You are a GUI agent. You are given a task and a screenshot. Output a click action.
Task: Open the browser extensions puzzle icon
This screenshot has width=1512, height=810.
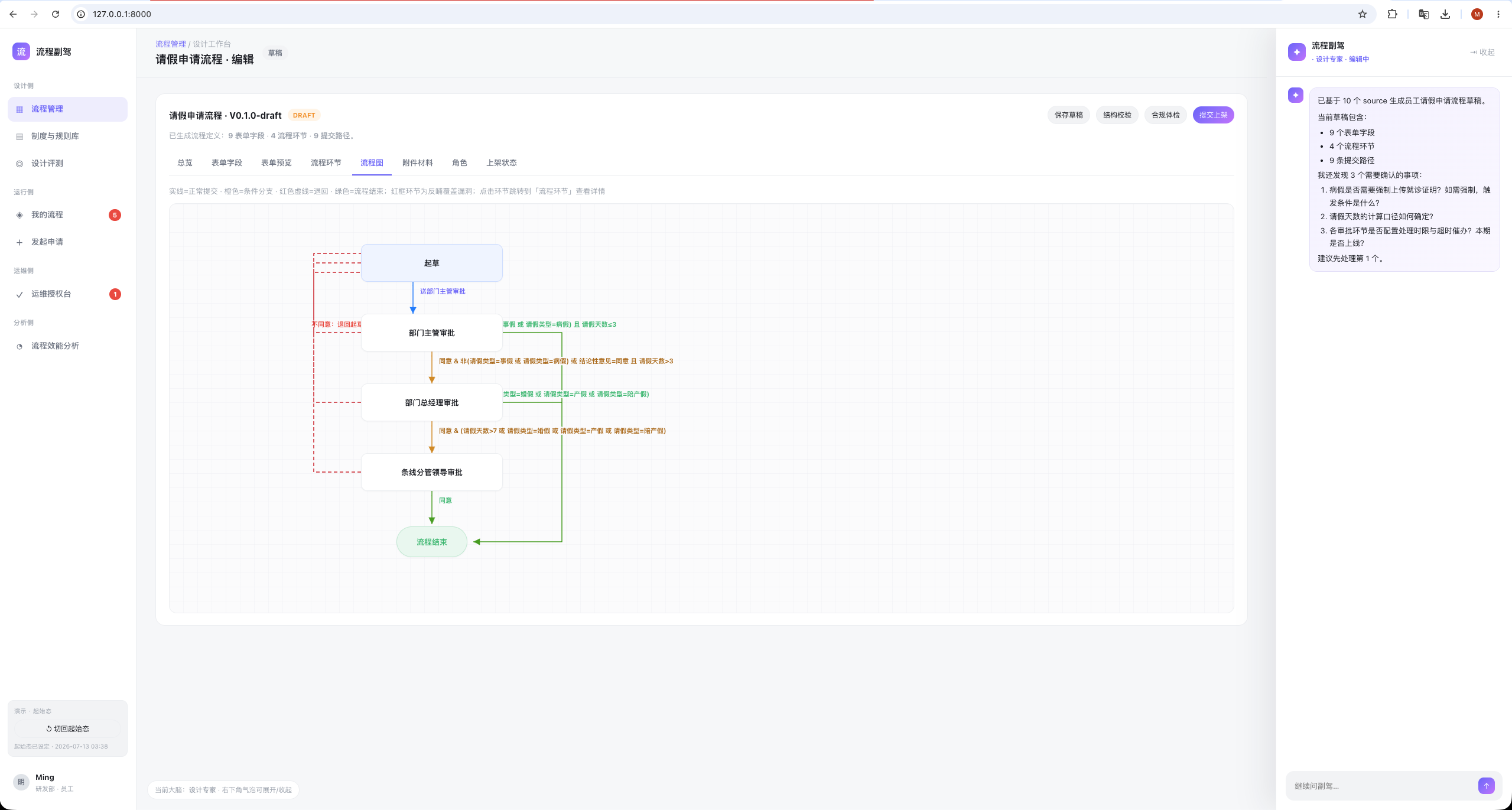[1392, 14]
